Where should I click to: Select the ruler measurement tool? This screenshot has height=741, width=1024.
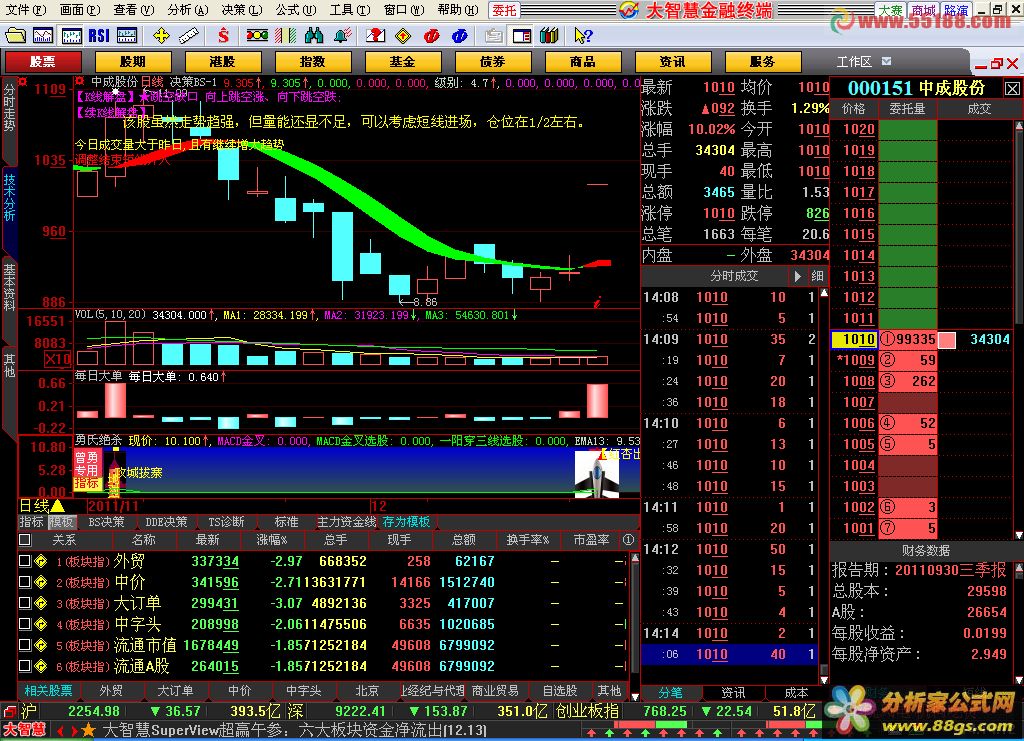[x=189, y=35]
